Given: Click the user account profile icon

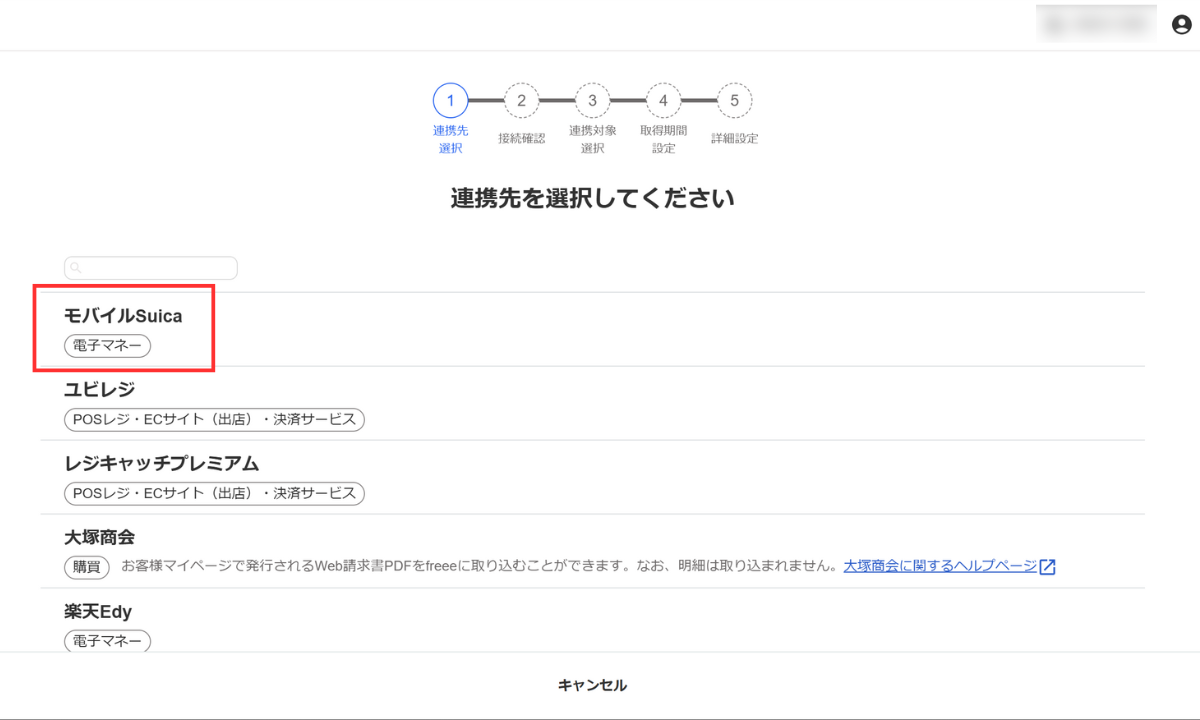Looking at the screenshot, I should 1182,25.
